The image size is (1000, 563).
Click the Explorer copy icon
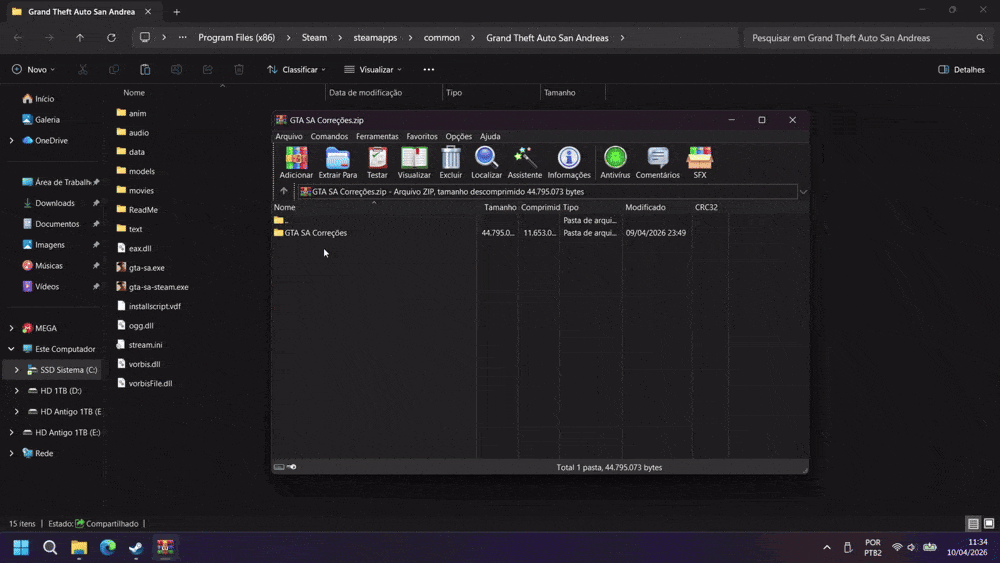(114, 69)
